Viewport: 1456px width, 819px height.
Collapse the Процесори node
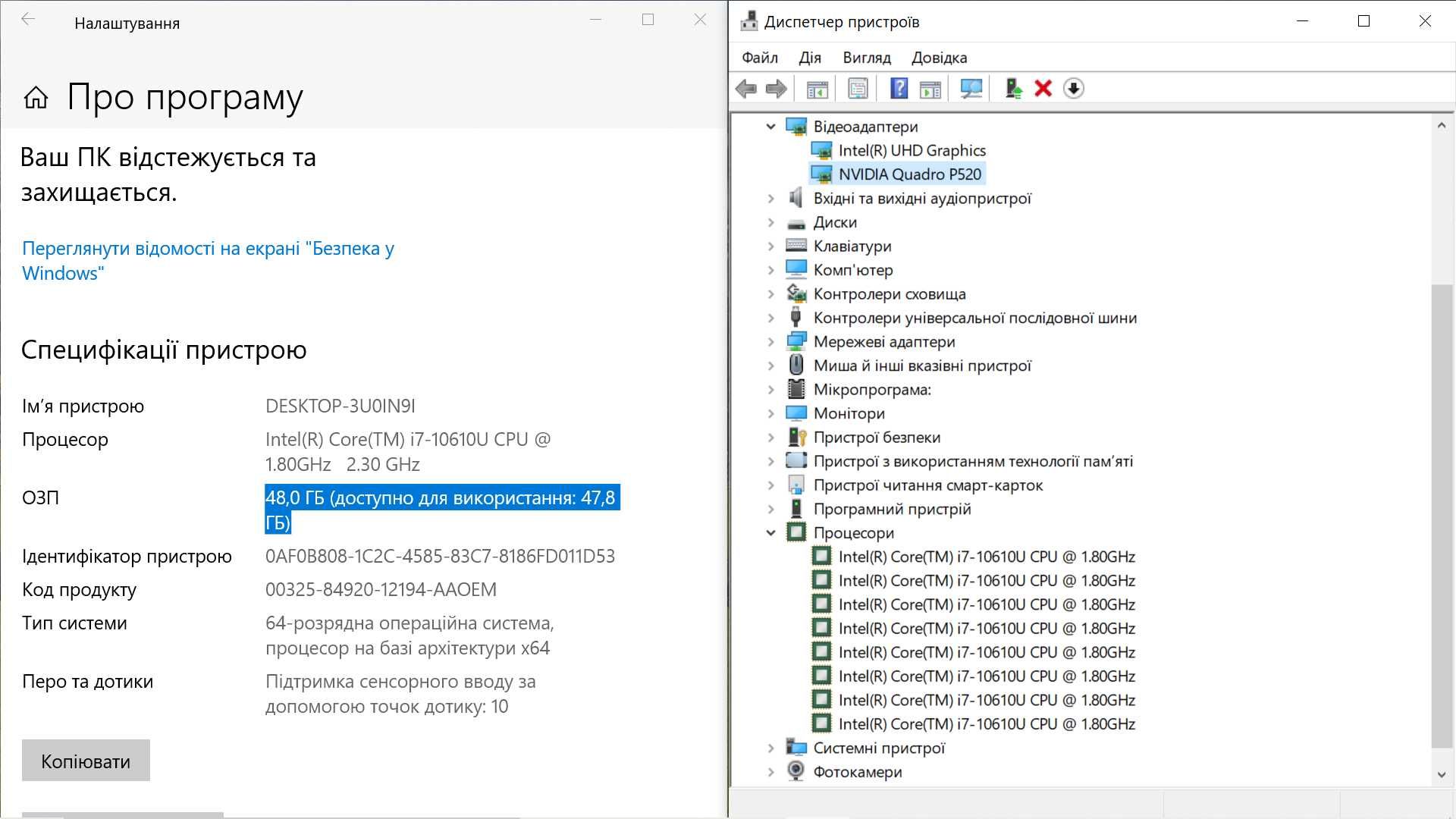(x=770, y=532)
